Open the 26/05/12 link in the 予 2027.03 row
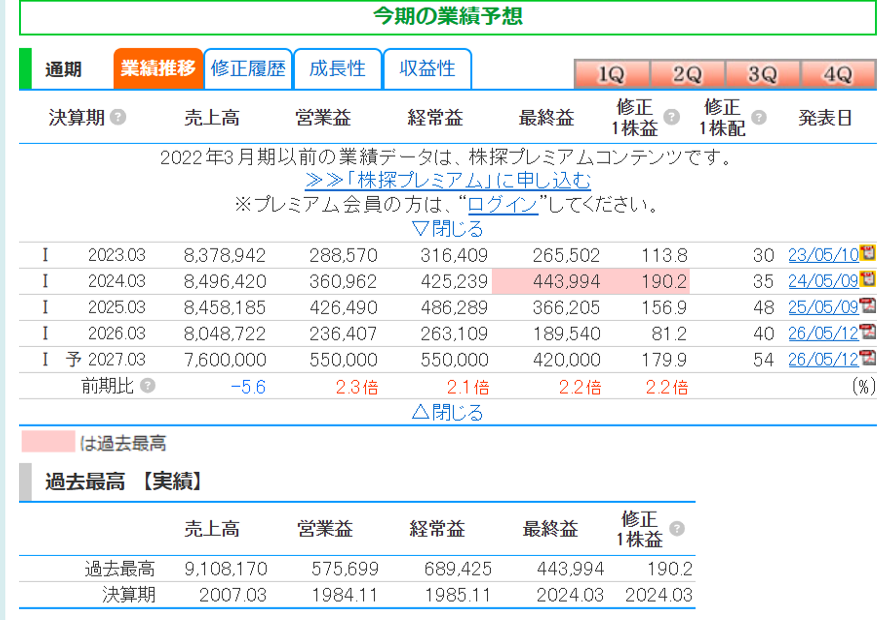This screenshot has height=620, width=894. [823, 360]
